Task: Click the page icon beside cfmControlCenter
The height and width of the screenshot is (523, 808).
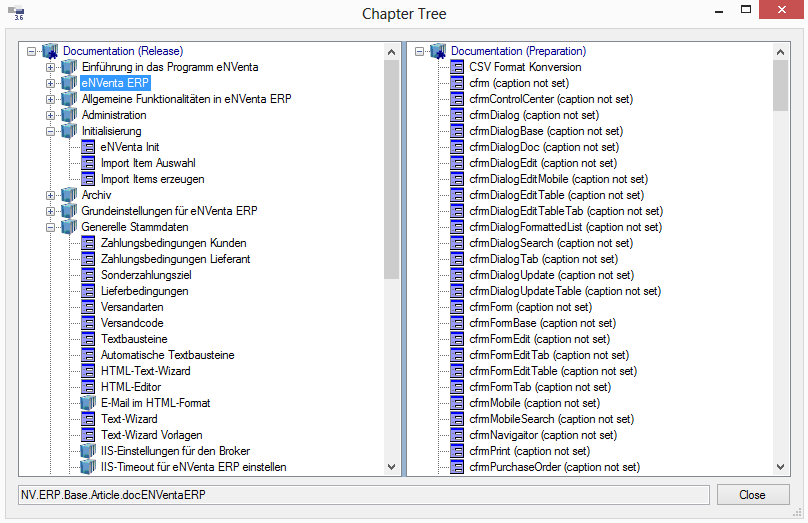Action: tap(457, 99)
